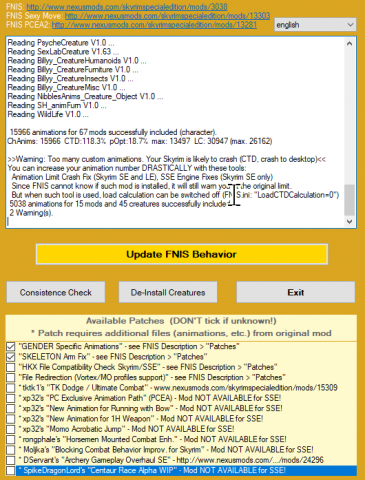Untick GENDER Specific Animations patch
This screenshot has width=365, height=480.
[11, 347]
